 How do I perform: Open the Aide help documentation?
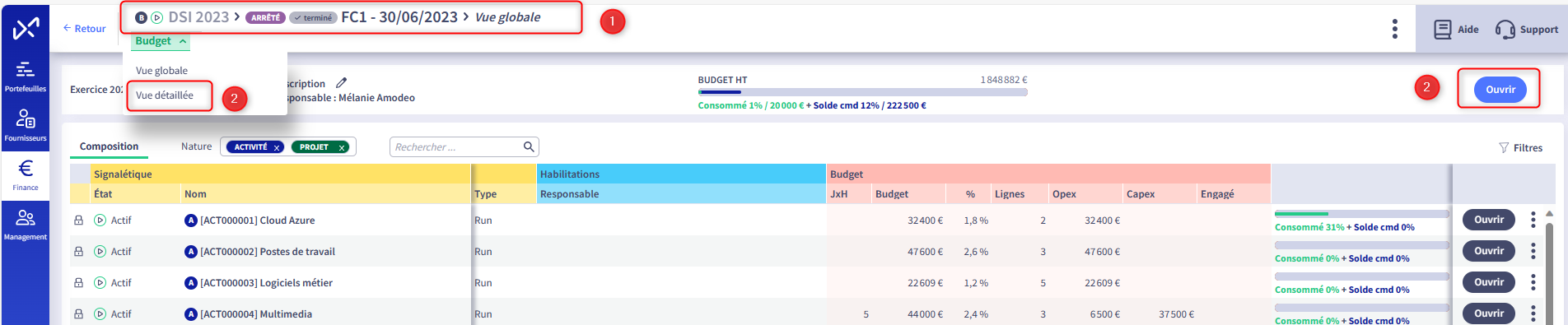[x=1456, y=30]
